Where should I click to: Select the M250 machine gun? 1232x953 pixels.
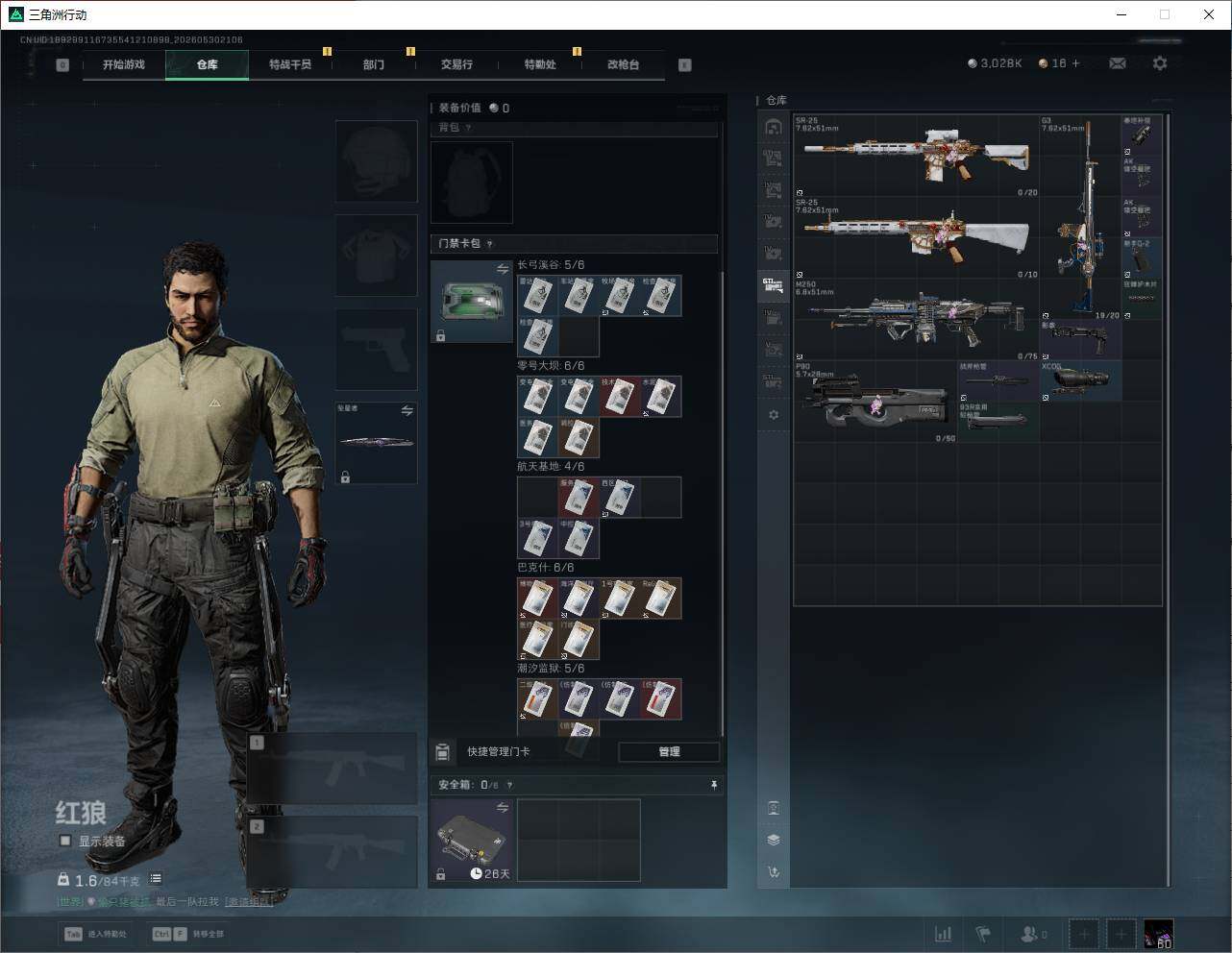coord(917,321)
